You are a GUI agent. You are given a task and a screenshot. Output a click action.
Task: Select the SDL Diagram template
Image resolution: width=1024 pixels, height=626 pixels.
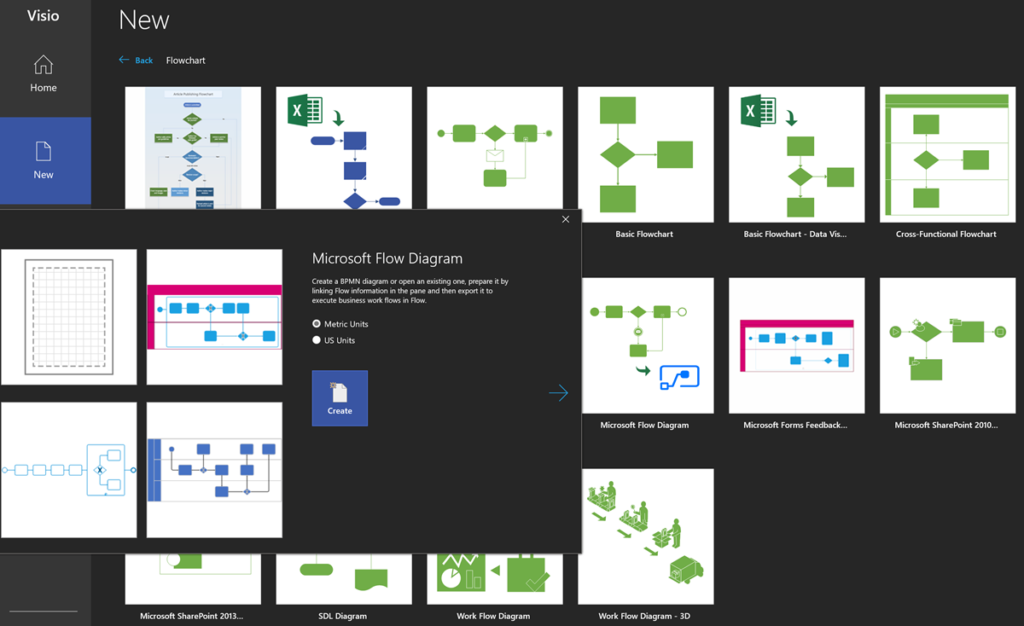[x=344, y=580]
